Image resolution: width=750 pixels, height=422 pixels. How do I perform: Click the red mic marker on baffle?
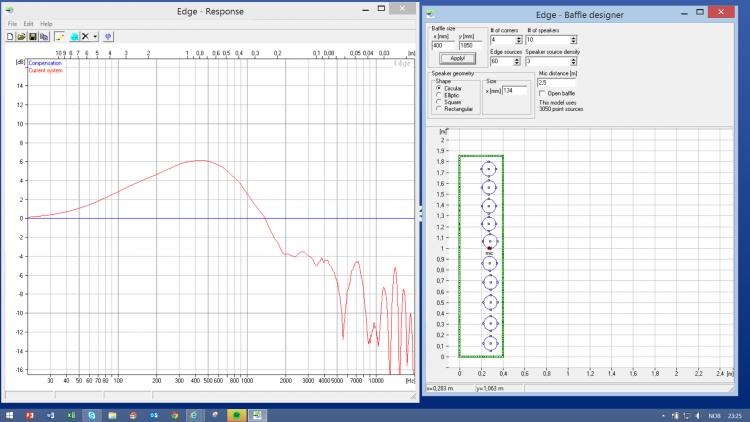coord(489,247)
